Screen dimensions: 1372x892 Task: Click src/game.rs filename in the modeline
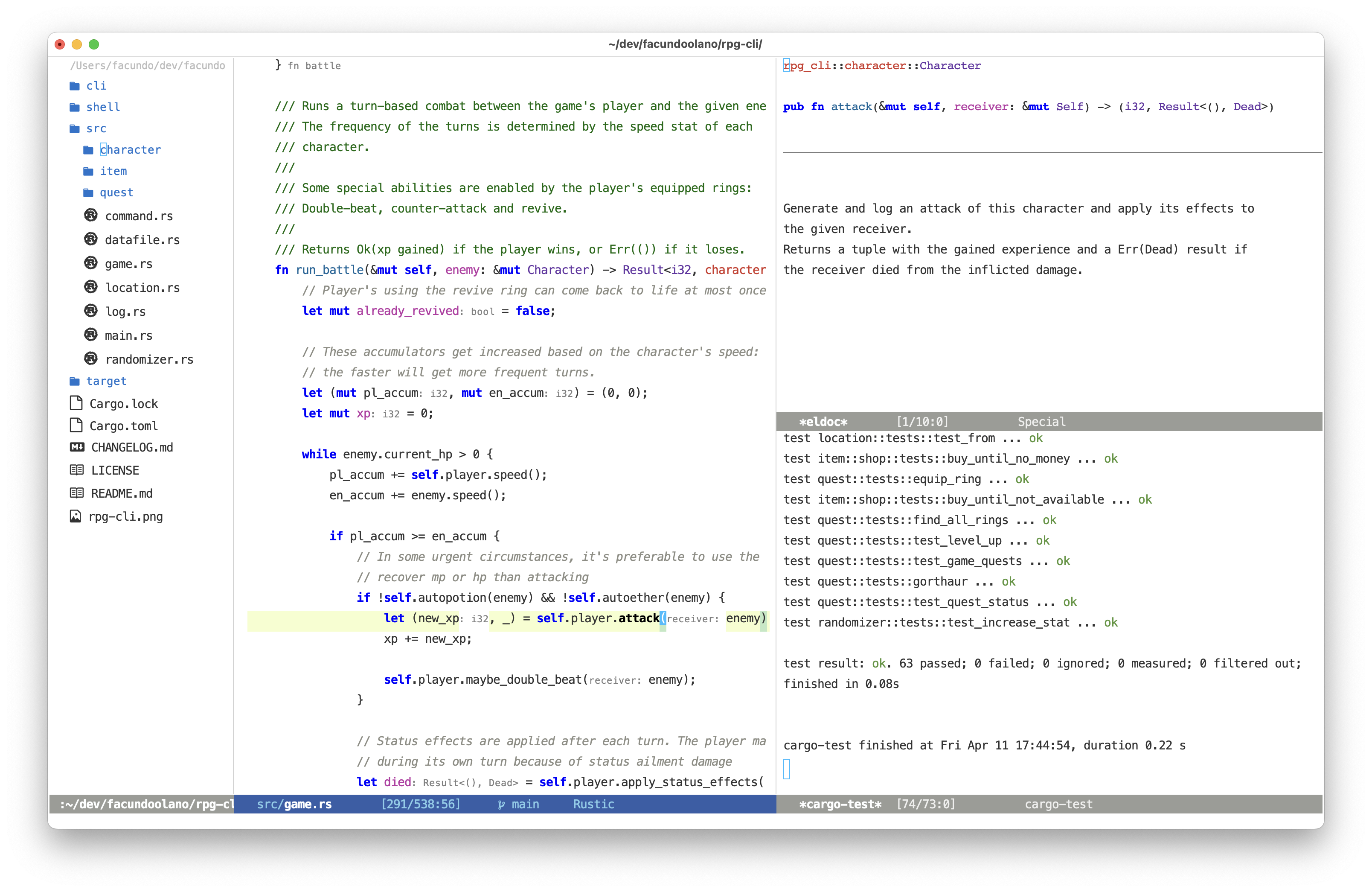coord(294,805)
